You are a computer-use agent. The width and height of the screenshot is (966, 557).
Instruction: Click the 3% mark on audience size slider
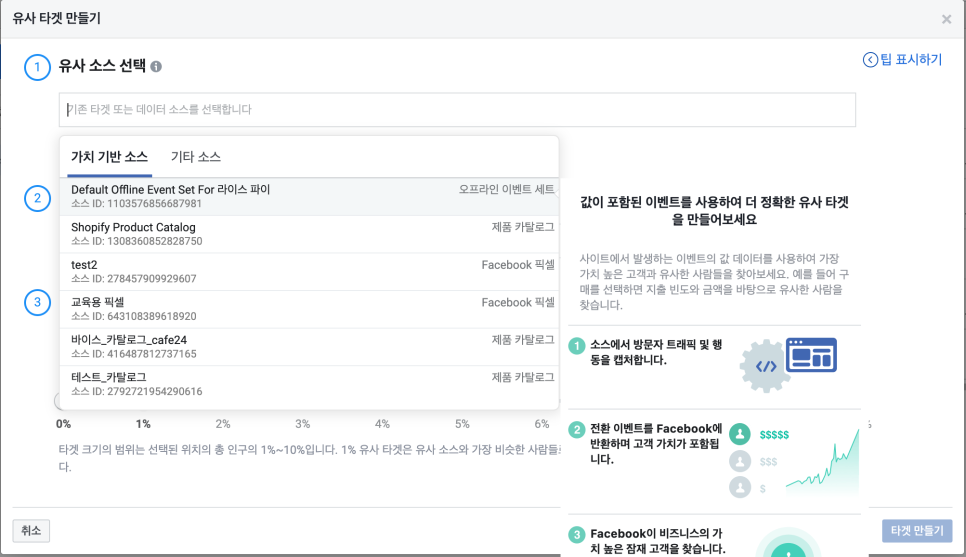(x=302, y=424)
